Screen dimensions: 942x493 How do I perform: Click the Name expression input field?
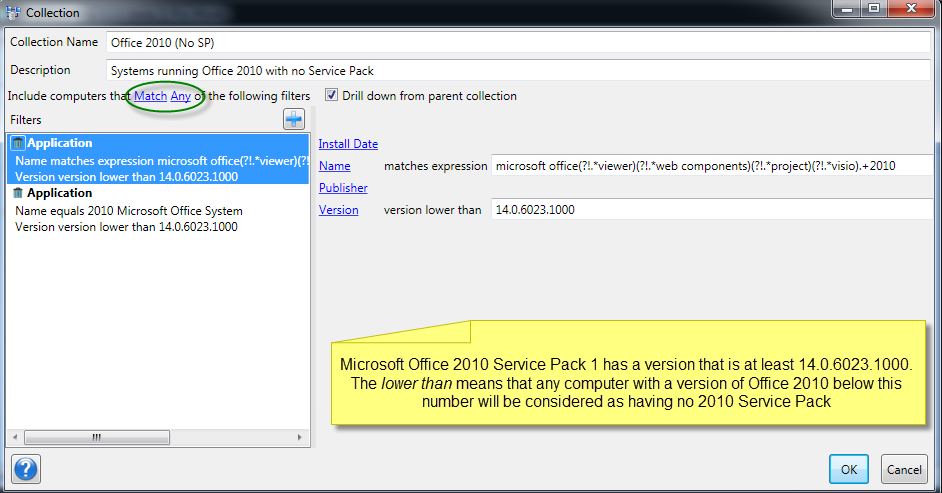coord(712,166)
